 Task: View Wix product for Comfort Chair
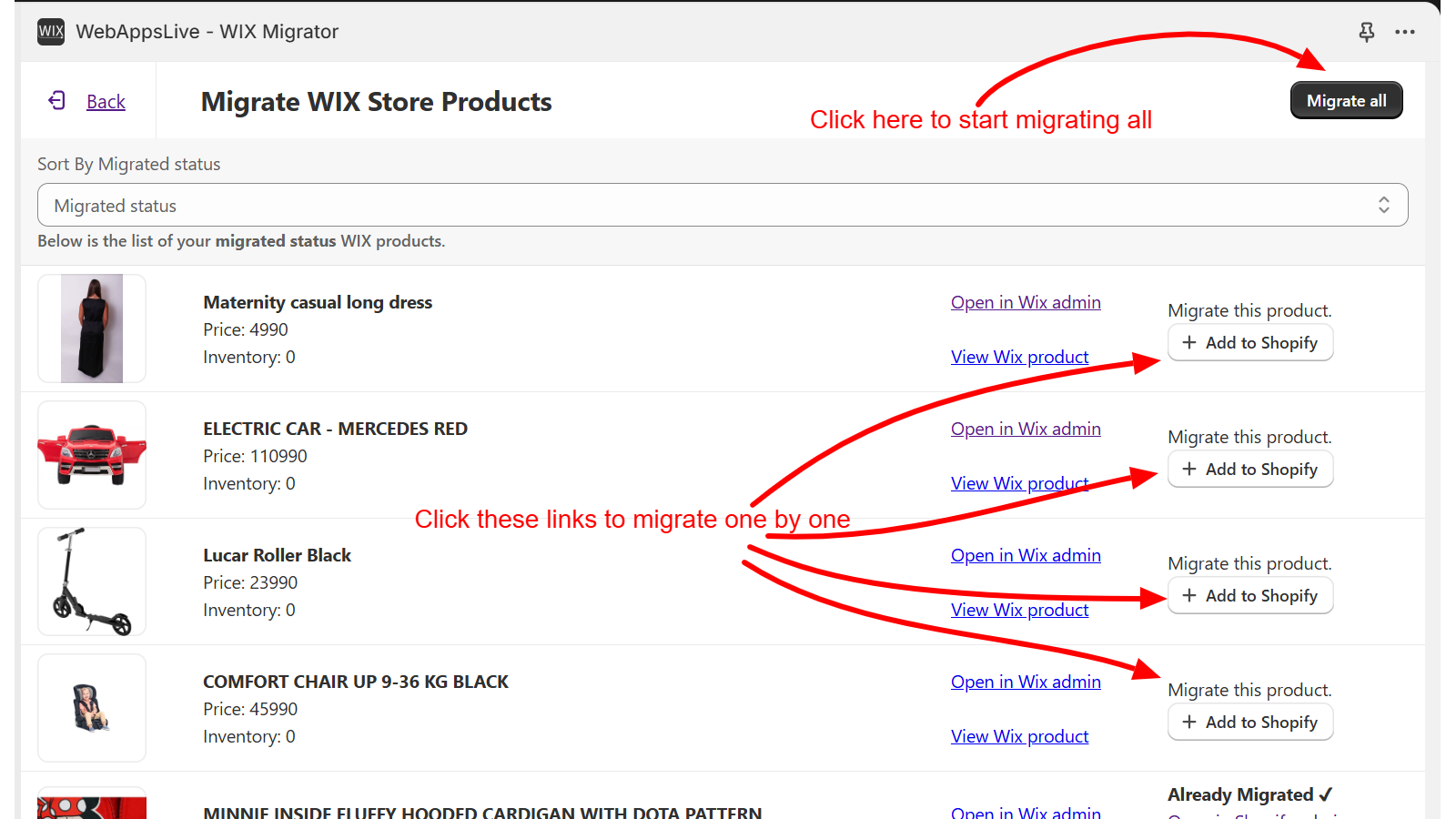point(1019,736)
